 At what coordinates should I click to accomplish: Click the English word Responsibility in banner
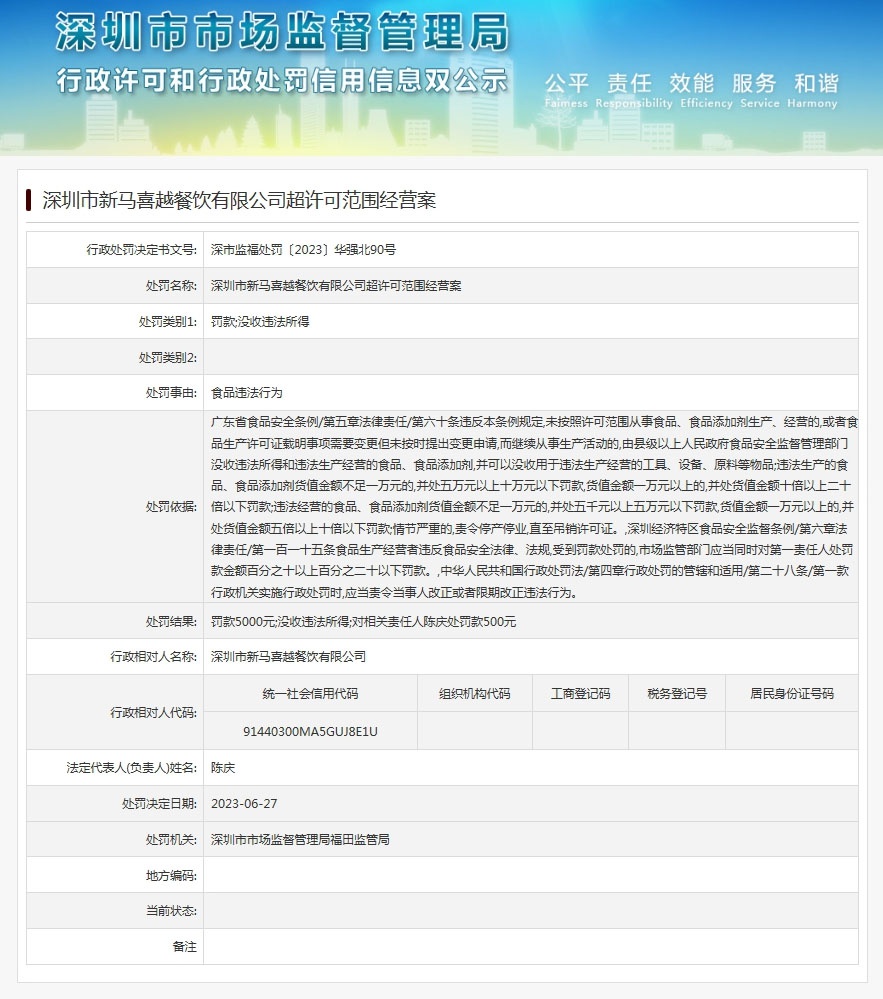[x=634, y=103]
